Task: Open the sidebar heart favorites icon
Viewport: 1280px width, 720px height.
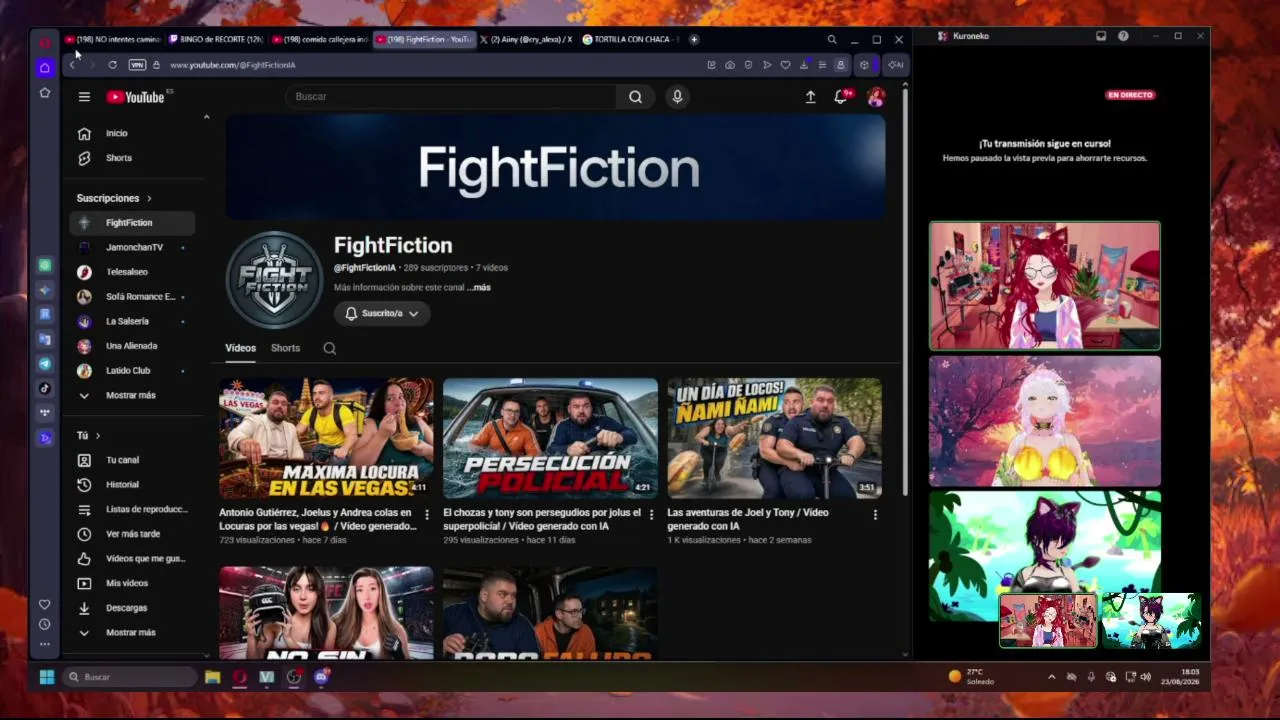Action: tap(44, 604)
